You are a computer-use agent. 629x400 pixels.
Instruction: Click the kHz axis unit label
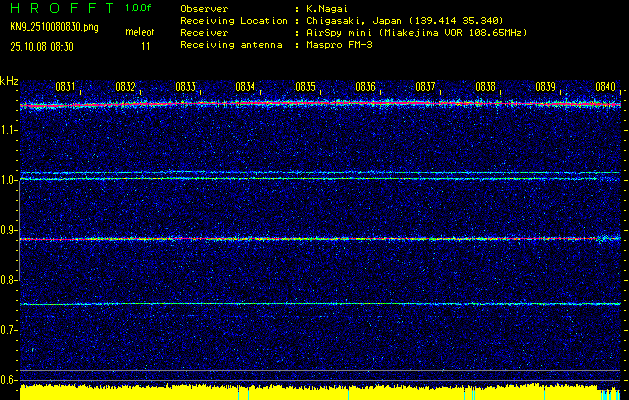(x=9, y=80)
